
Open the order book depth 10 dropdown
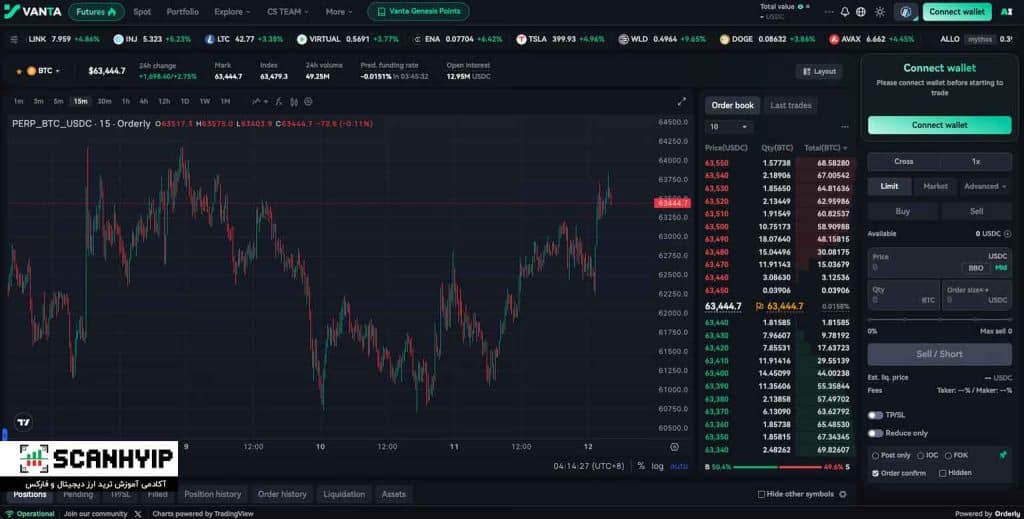pos(728,127)
